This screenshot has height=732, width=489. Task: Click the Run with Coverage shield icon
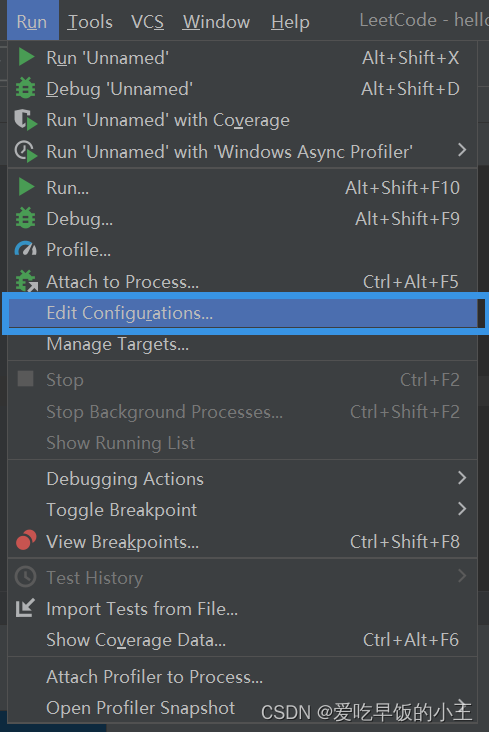tap(26, 120)
